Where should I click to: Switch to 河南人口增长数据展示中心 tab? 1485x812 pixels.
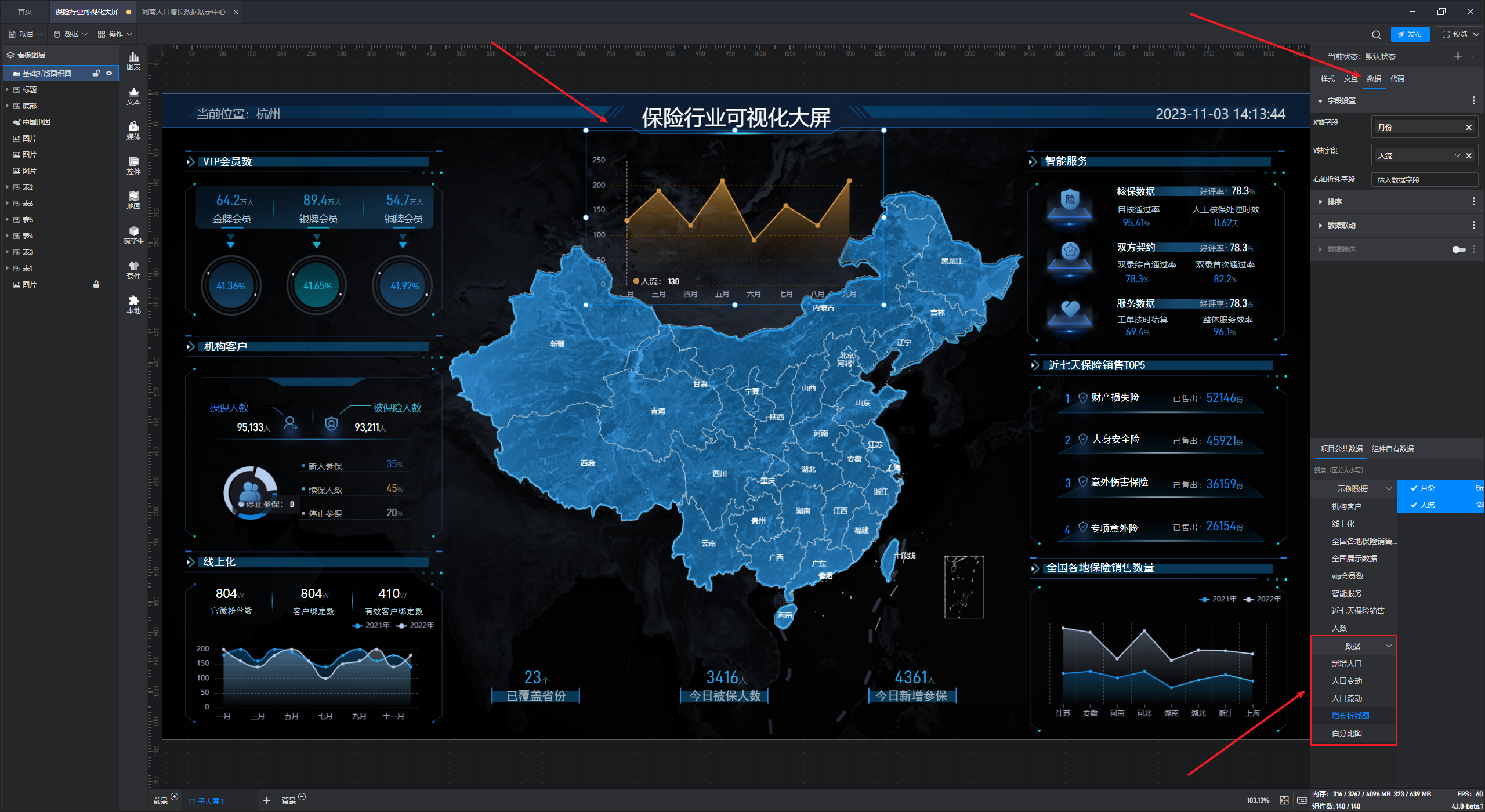183,12
